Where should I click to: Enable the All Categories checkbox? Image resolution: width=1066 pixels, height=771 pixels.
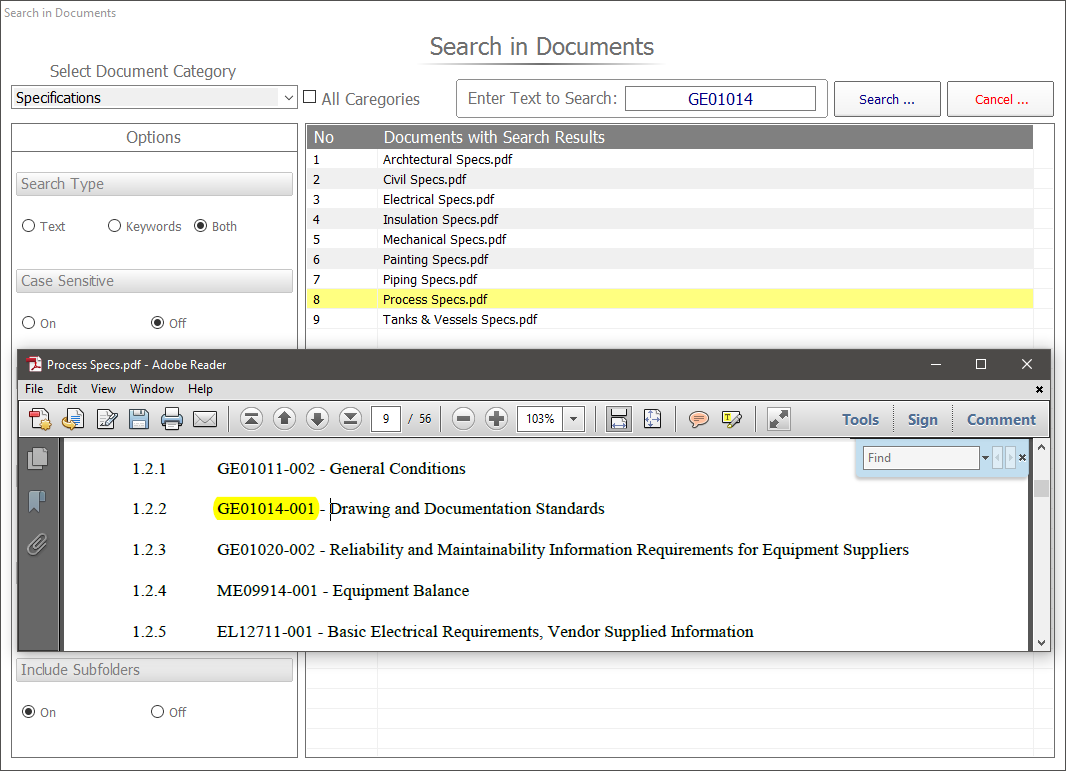click(x=310, y=98)
